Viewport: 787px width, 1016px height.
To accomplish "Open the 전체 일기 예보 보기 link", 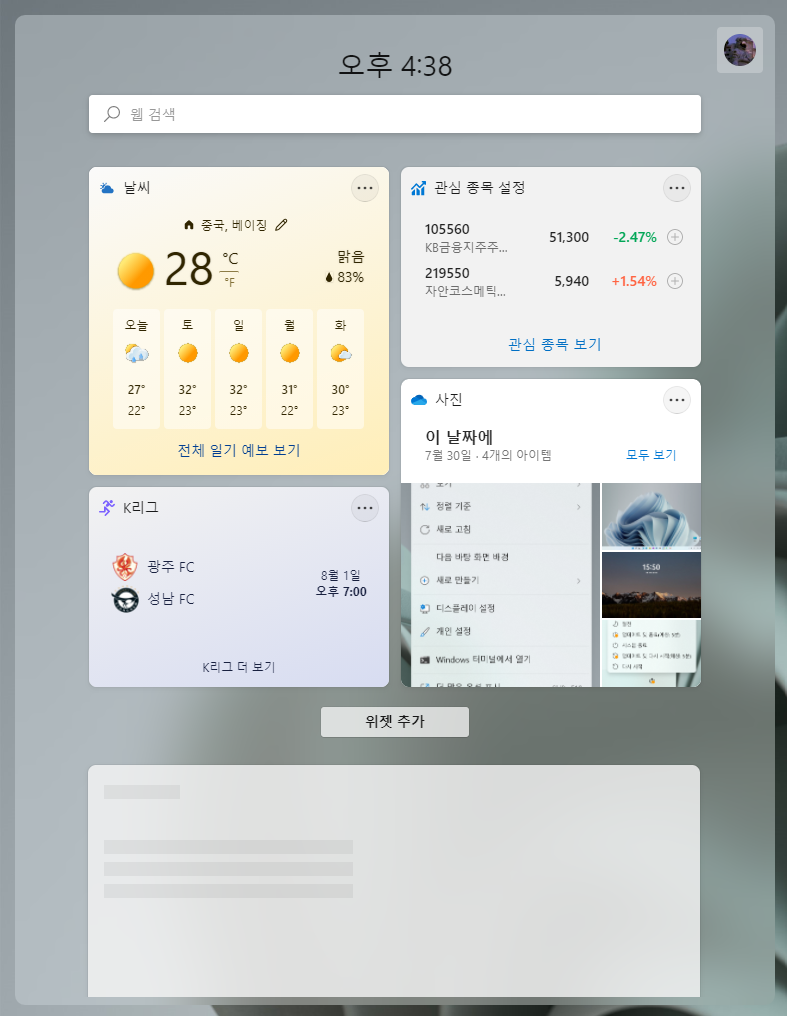I will pyautogui.click(x=239, y=450).
